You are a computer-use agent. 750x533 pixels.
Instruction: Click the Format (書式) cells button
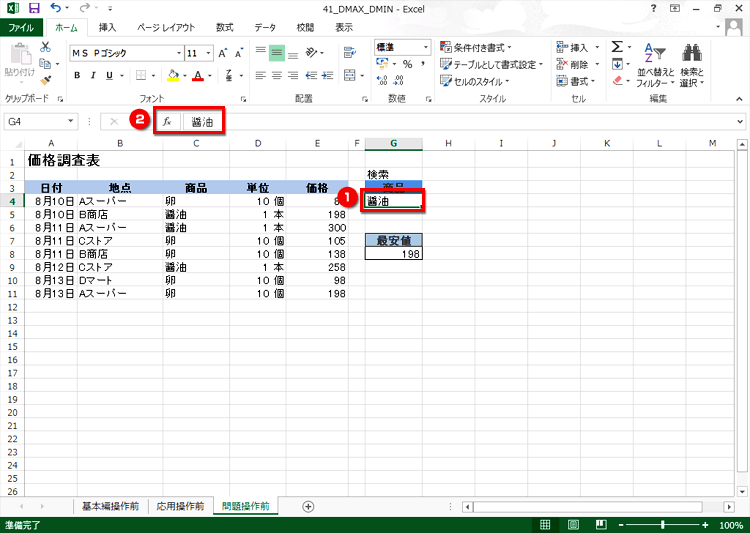pyautogui.click(x=576, y=81)
